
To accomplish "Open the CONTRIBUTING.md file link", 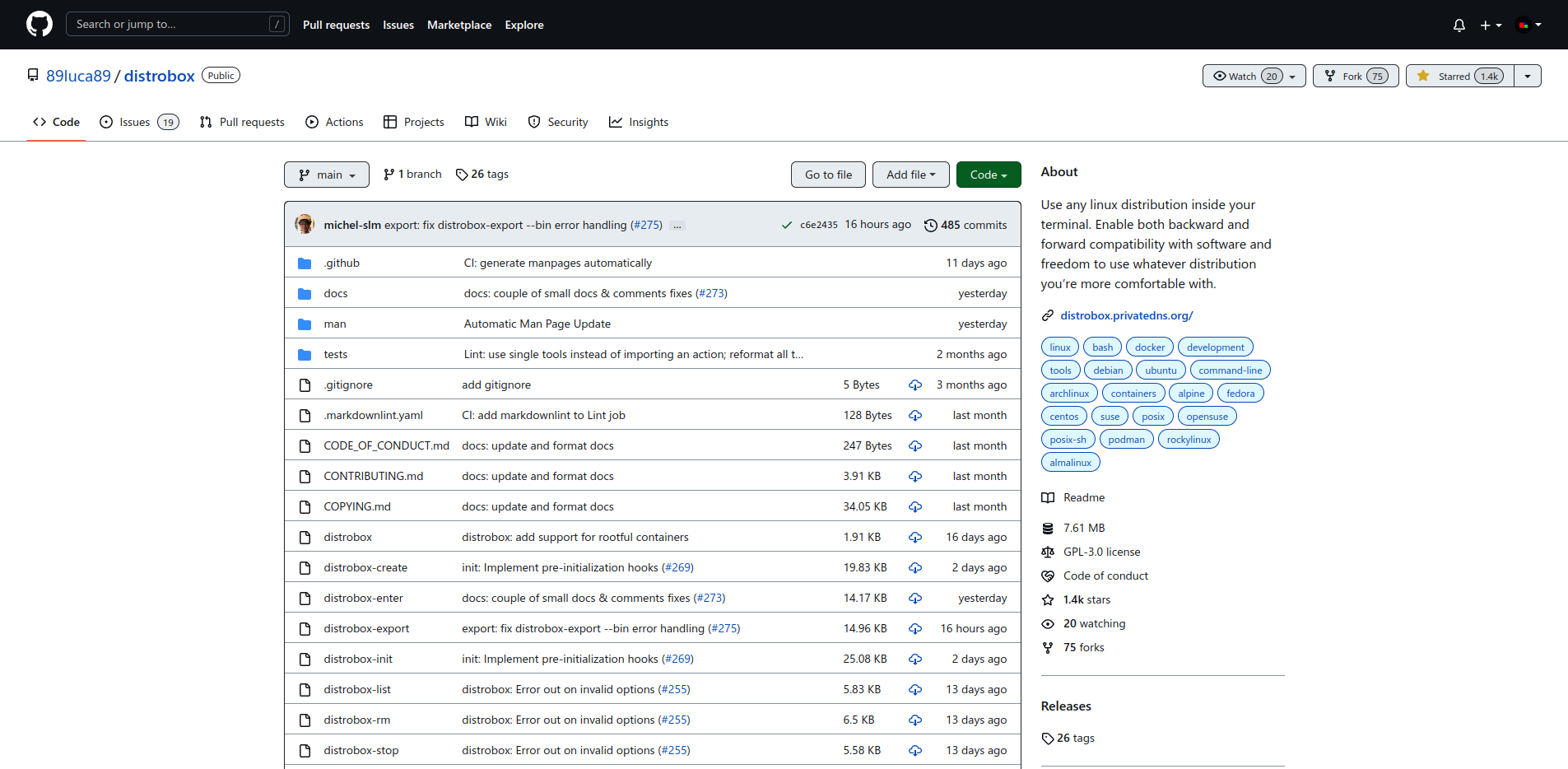I will tap(373, 475).
